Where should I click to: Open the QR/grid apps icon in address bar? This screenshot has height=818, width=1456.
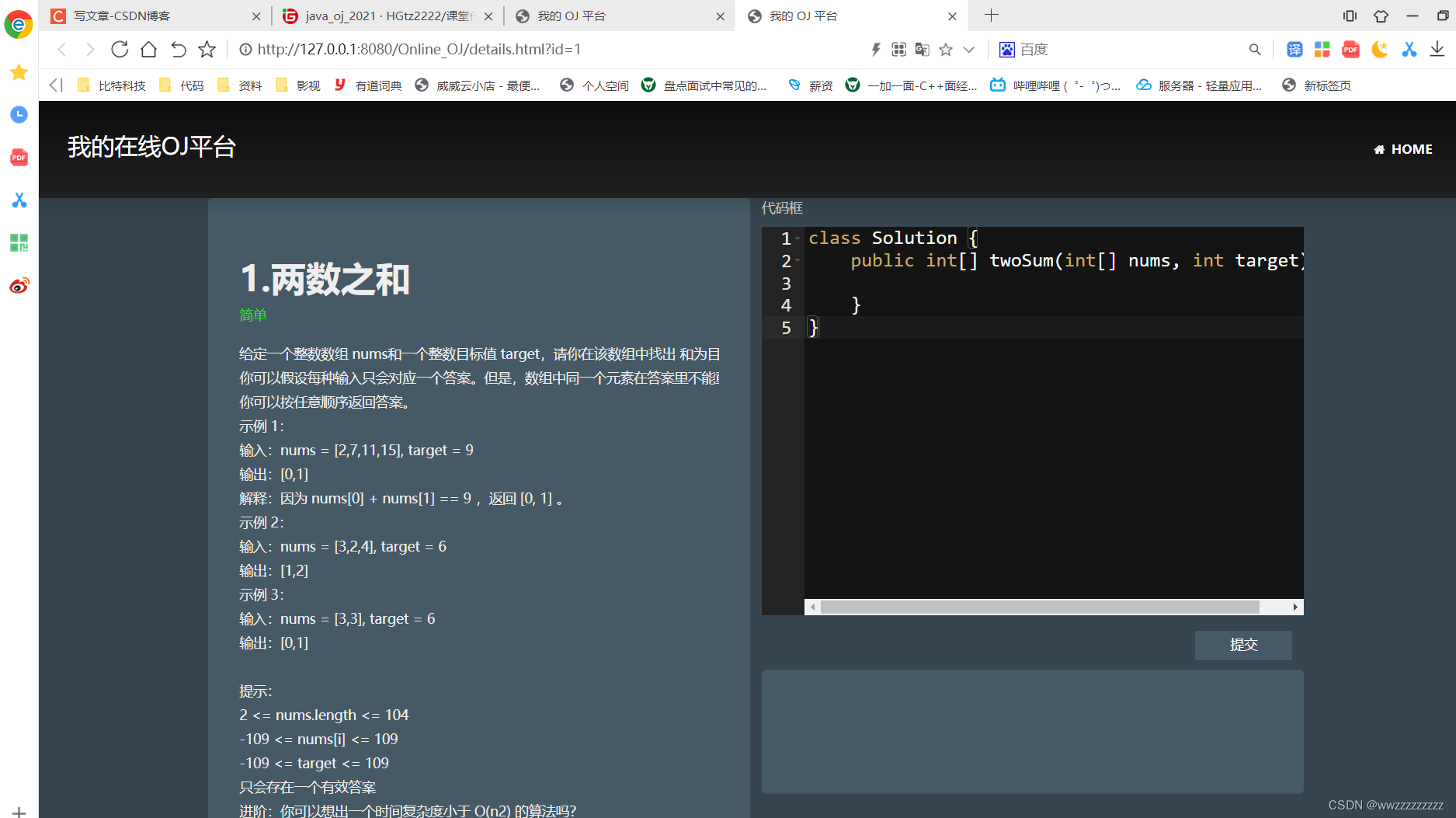[x=899, y=50]
